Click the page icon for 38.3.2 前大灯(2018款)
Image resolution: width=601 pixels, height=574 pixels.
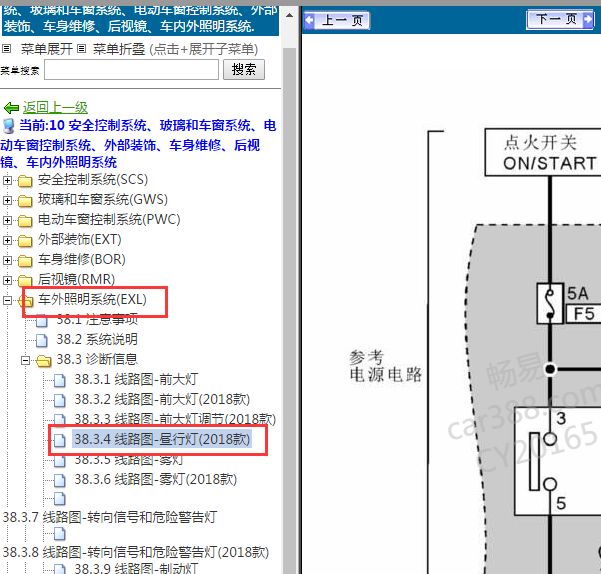click(60, 400)
